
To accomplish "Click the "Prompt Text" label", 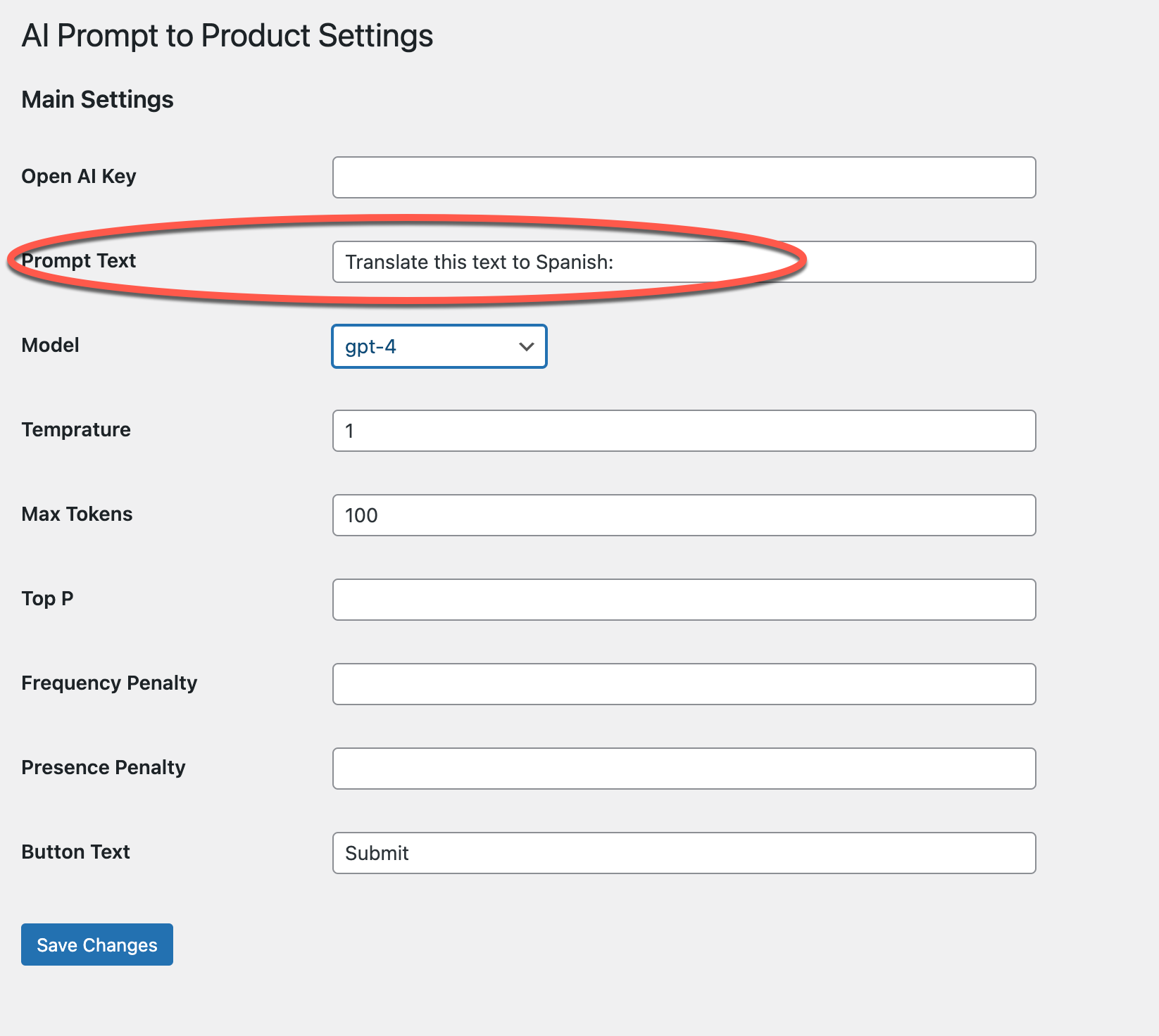I will [79, 260].
